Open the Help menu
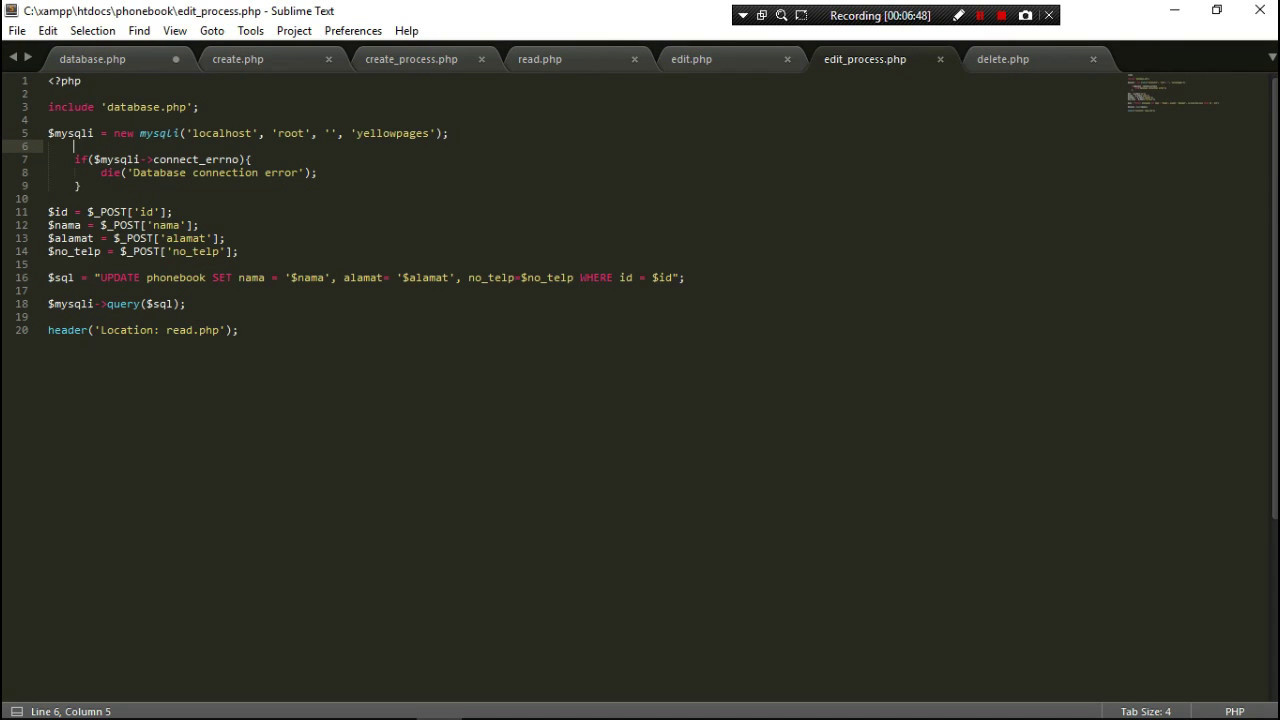The image size is (1280, 720). 406,31
